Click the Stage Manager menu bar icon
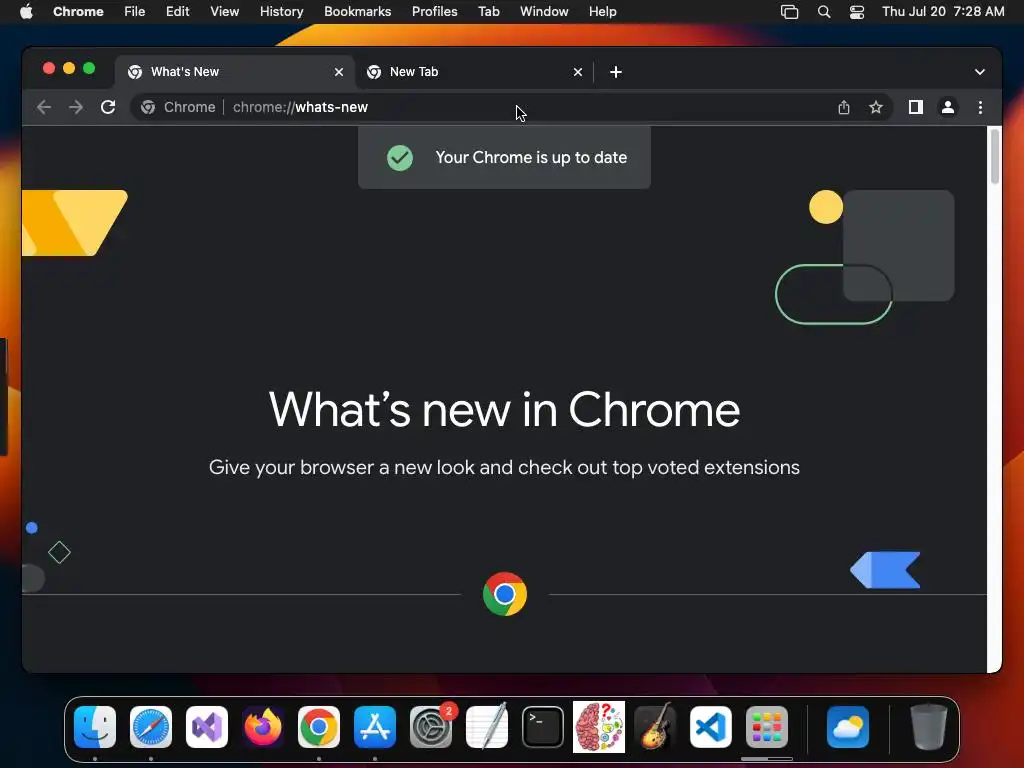This screenshot has width=1024, height=768. point(790,12)
